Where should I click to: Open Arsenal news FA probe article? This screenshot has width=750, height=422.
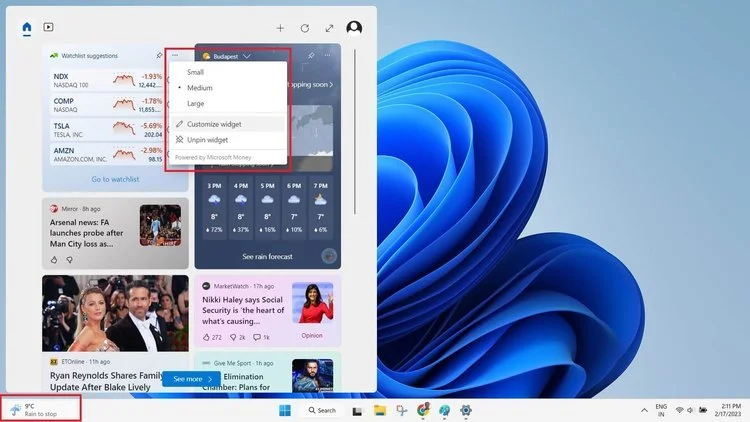coord(87,233)
